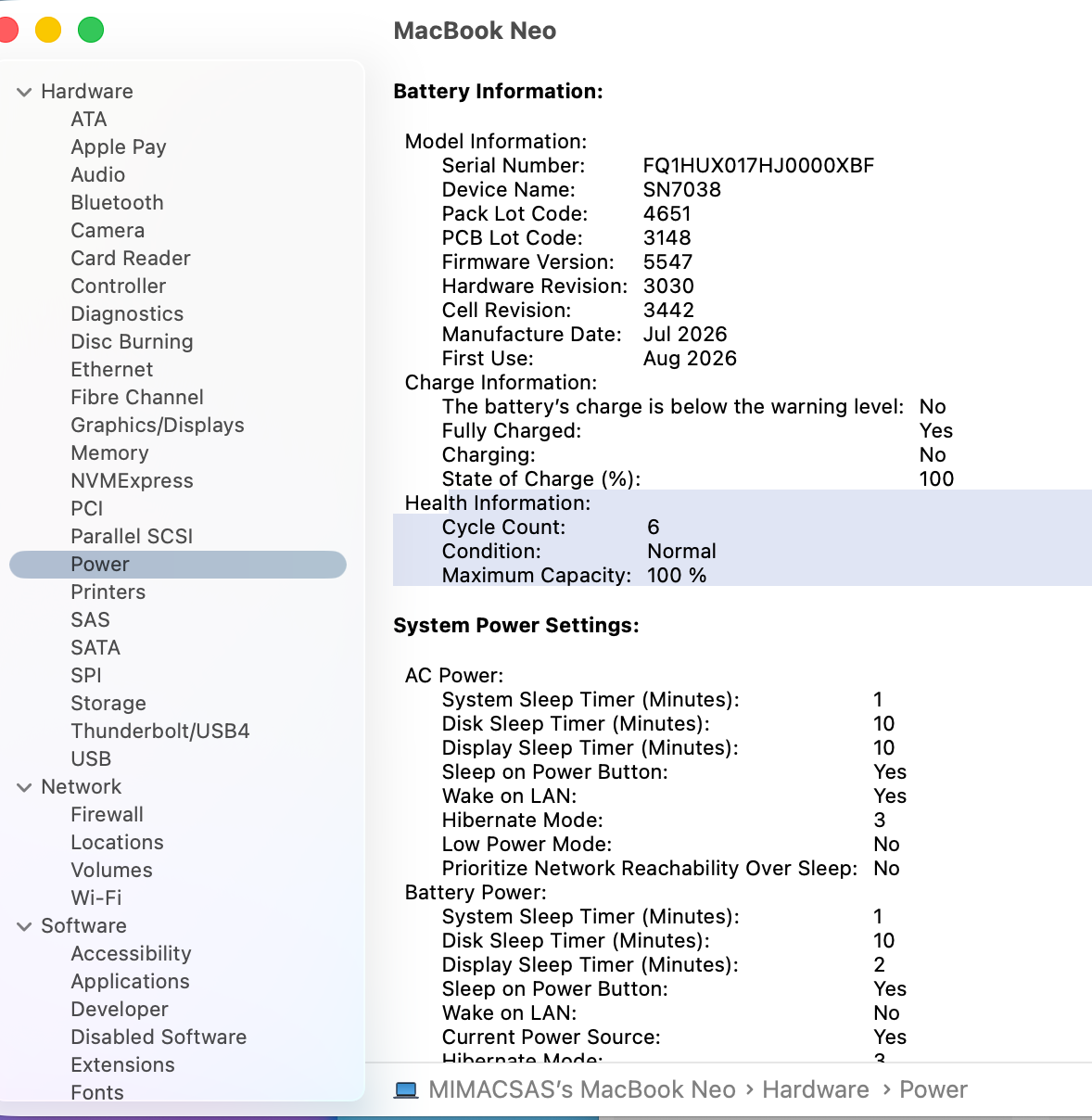Select Thunderbolt/USB4 in the sidebar
The height and width of the screenshot is (1120, 1092).
pyautogui.click(x=160, y=732)
